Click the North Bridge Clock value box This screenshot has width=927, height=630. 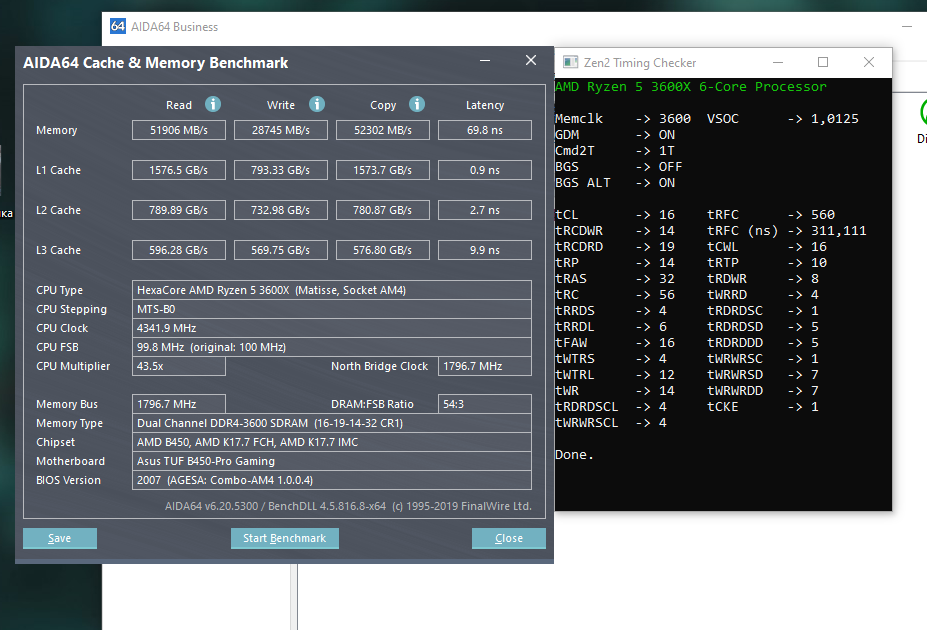[485, 366]
